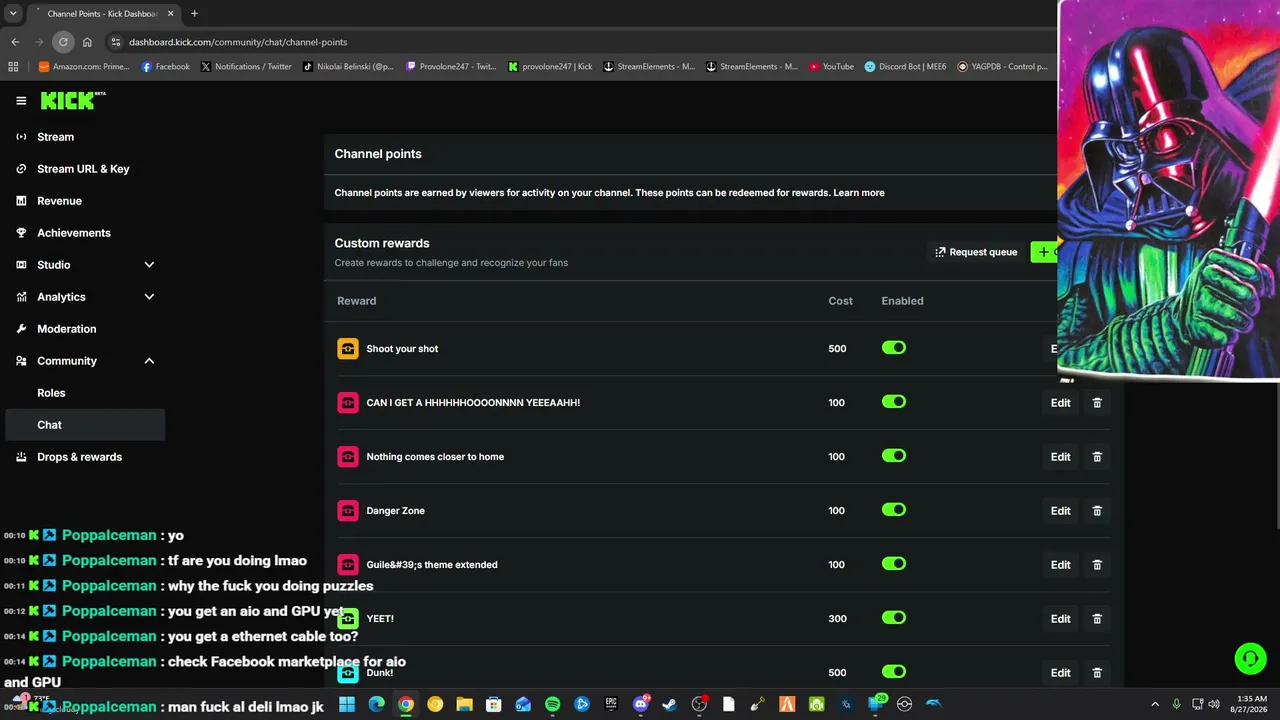Delete the CAN I GET A HOOON YEAH reward
The width and height of the screenshot is (1280, 720).
click(x=1097, y=403)
